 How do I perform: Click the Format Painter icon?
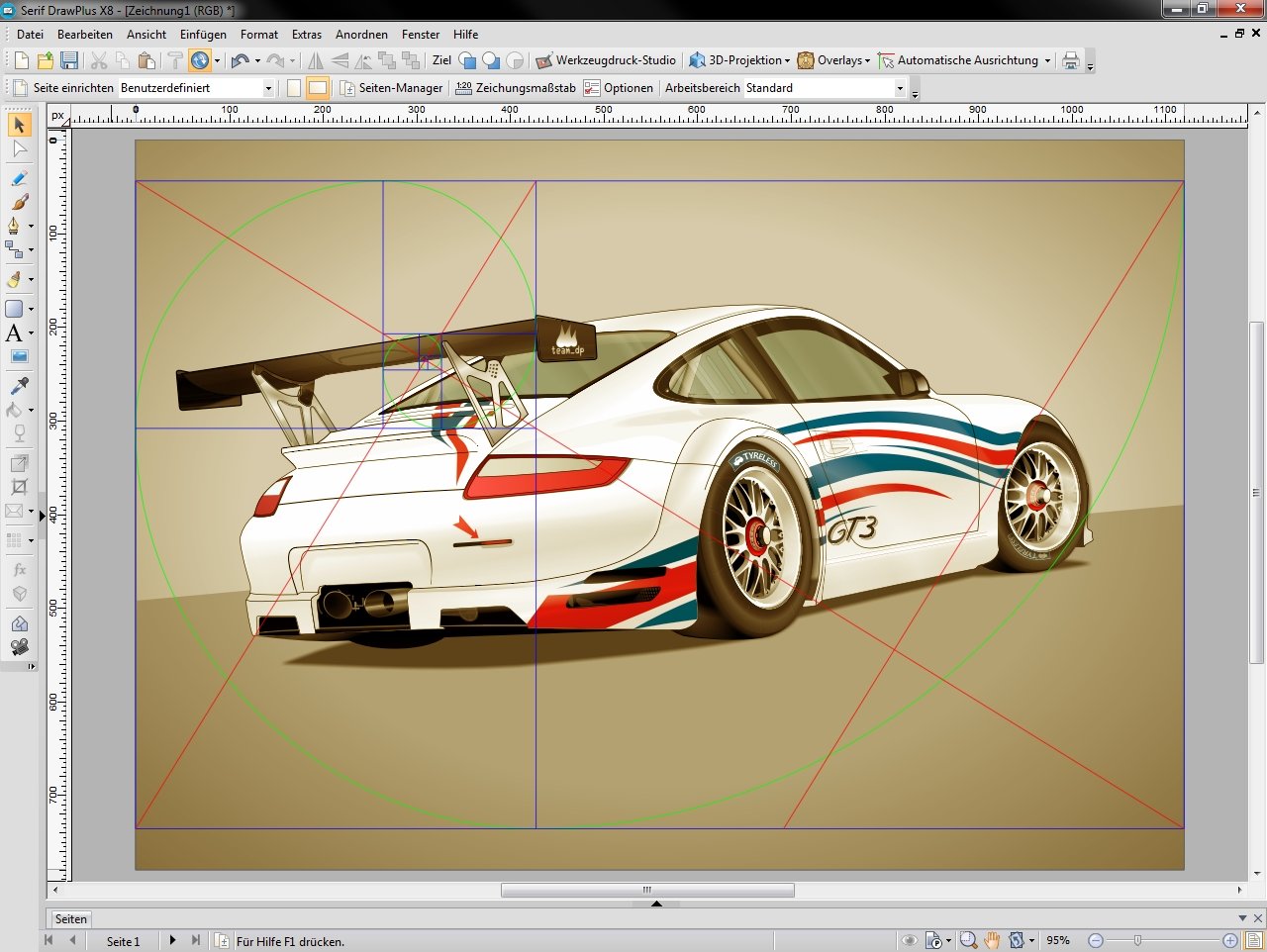(x=175, y=60)
